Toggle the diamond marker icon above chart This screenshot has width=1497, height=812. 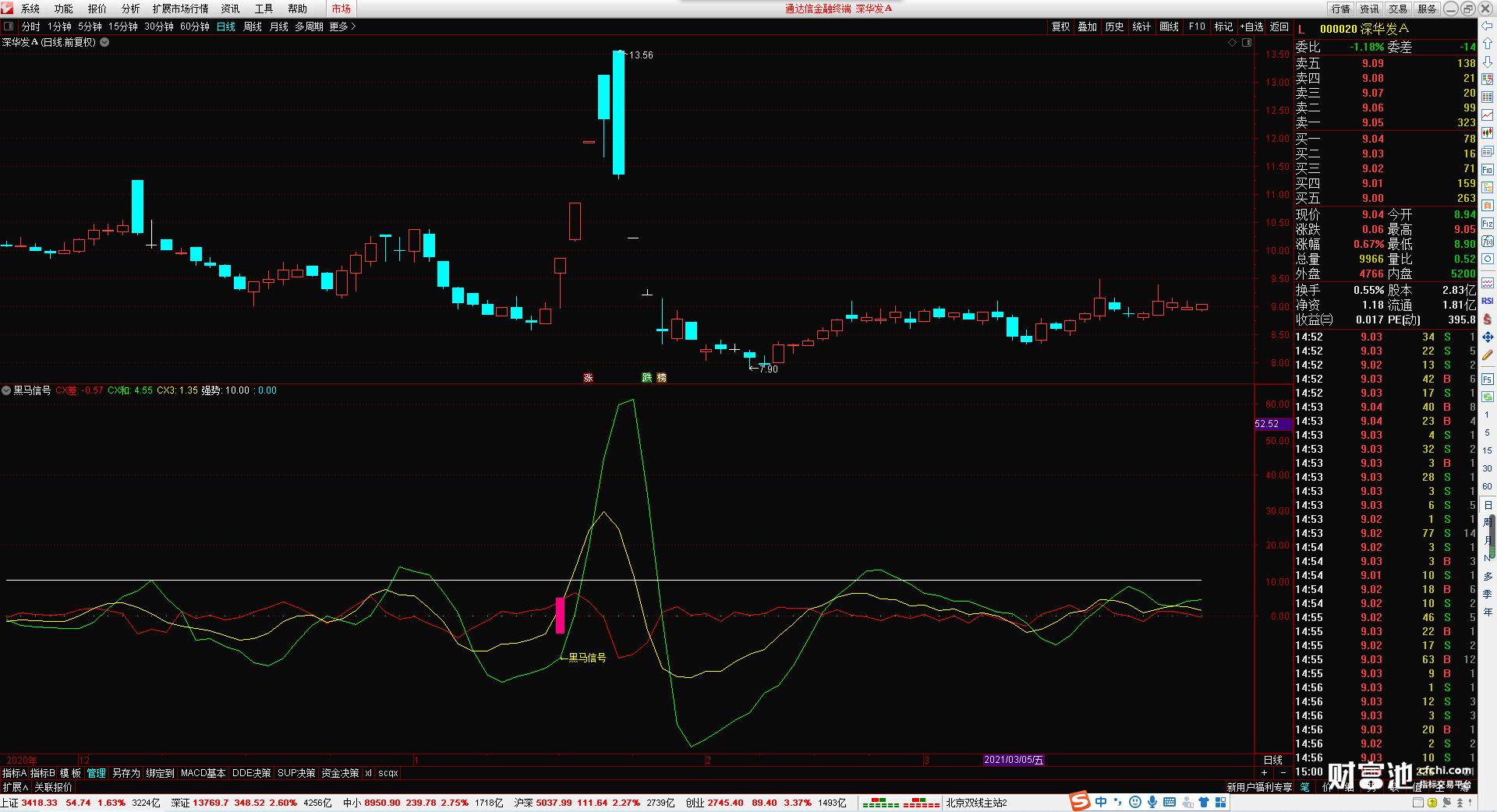tap(1233, 43)
